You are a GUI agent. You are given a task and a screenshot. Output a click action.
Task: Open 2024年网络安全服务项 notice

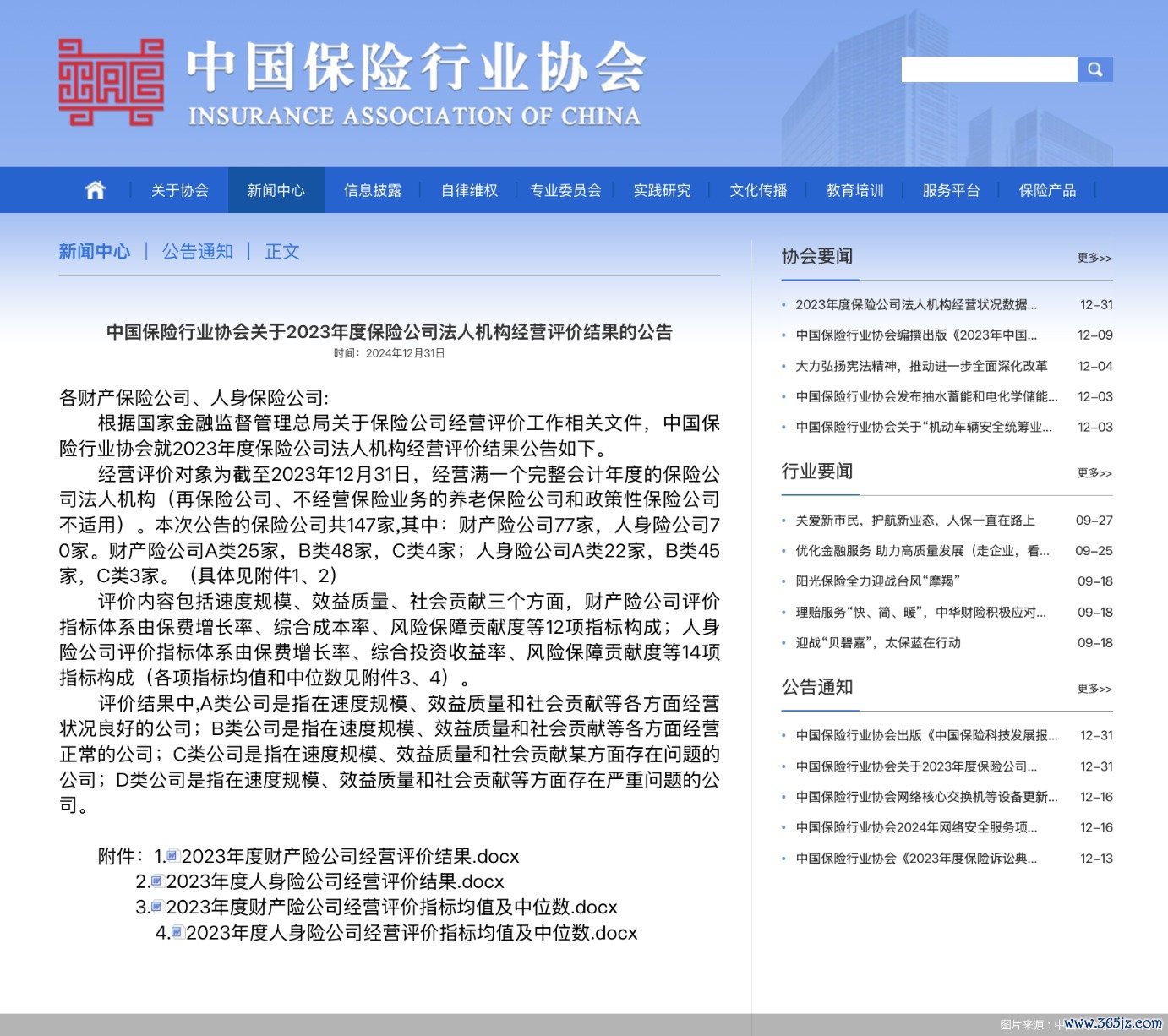916,827
